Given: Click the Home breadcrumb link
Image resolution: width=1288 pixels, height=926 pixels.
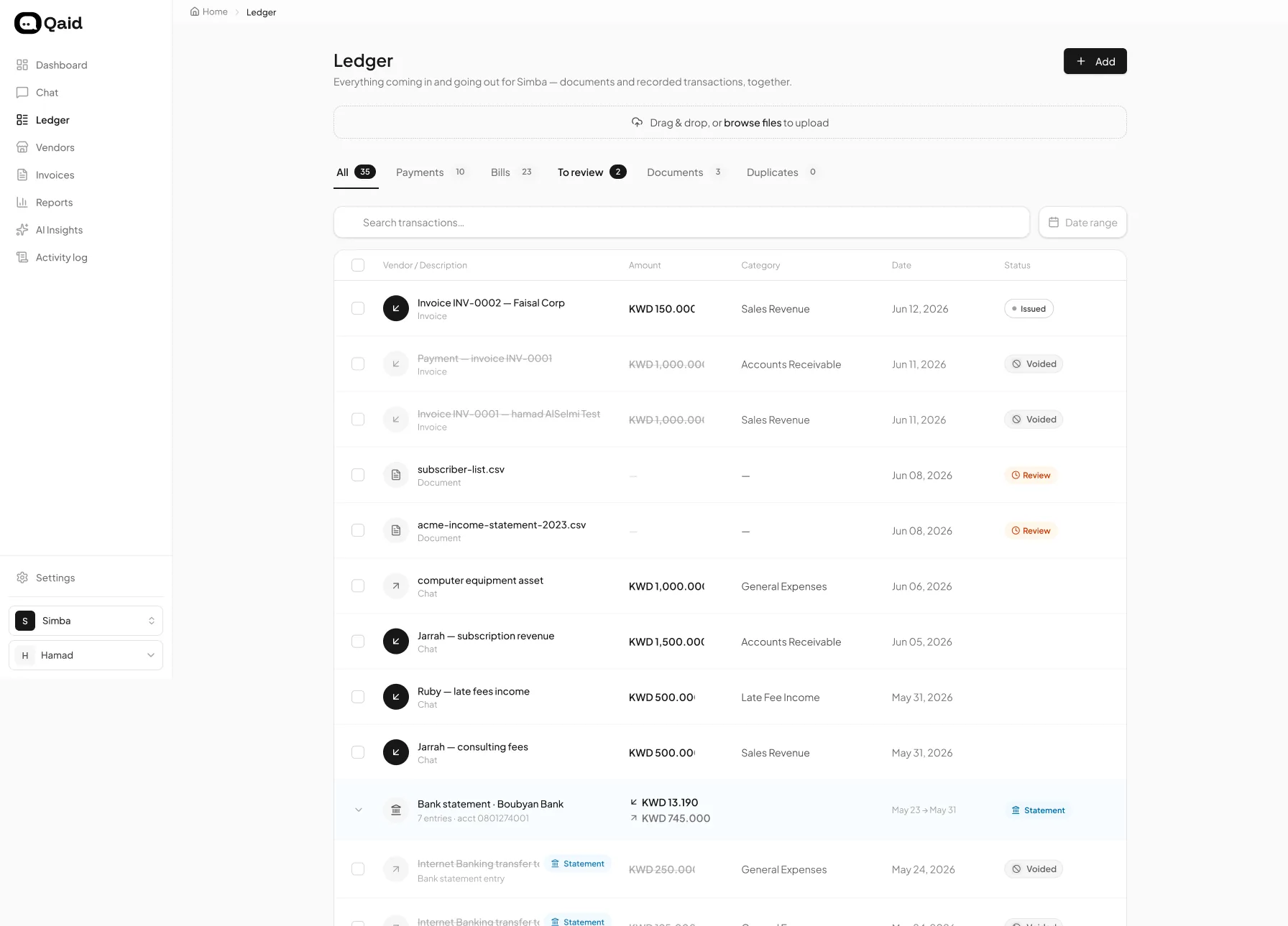Looking at the screenshot, I should click(x=209, y=11).
